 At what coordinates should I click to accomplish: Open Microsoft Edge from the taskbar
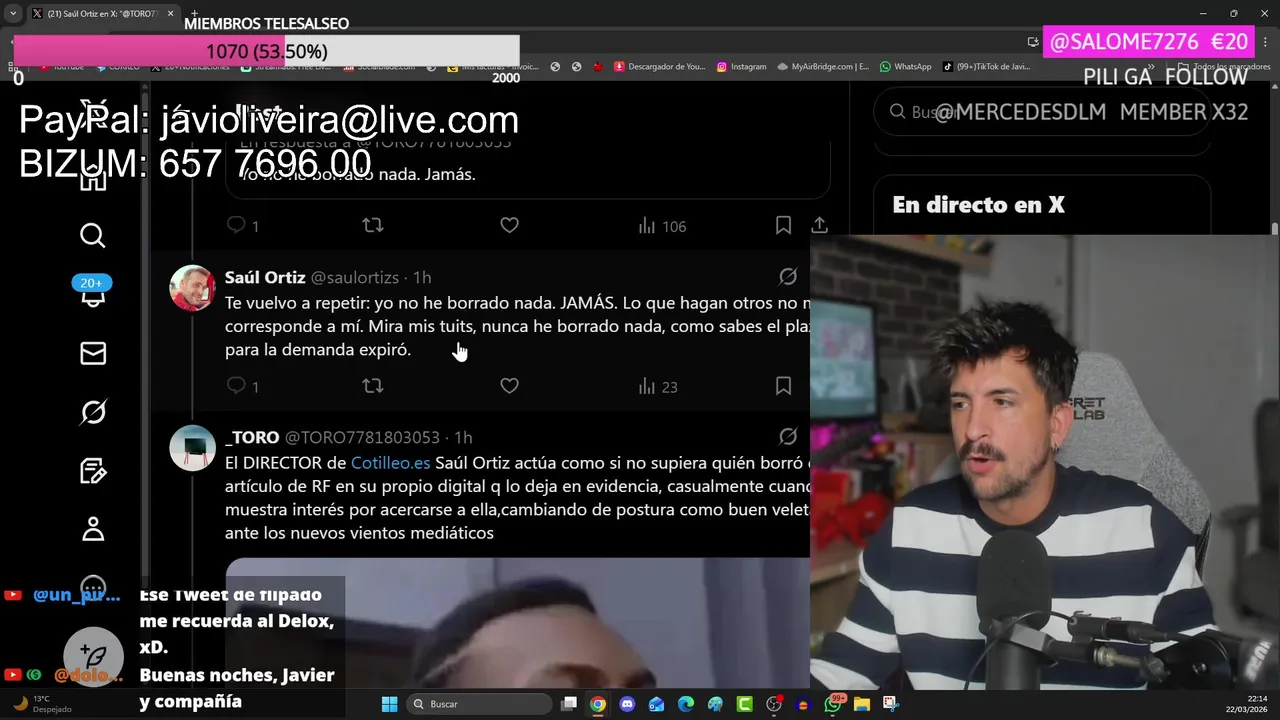tap(686, 704)
